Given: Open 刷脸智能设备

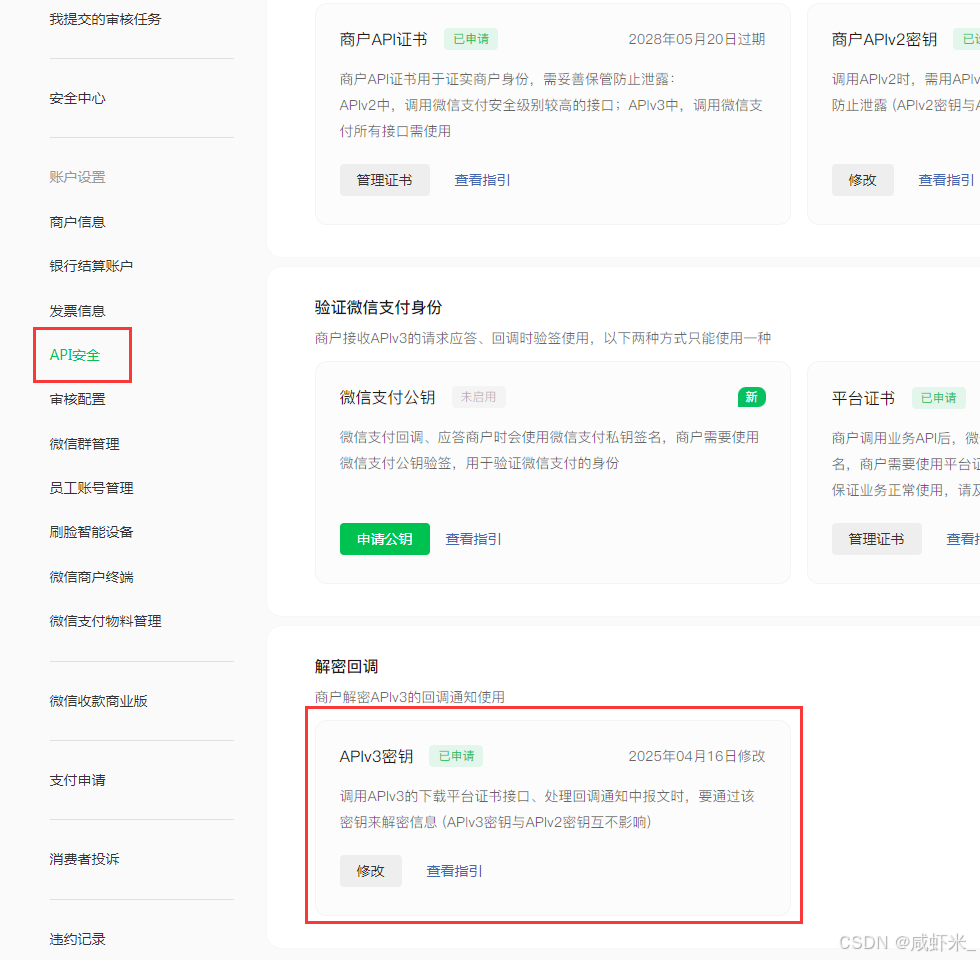Looking at the screenshot, I should point(91,532).
